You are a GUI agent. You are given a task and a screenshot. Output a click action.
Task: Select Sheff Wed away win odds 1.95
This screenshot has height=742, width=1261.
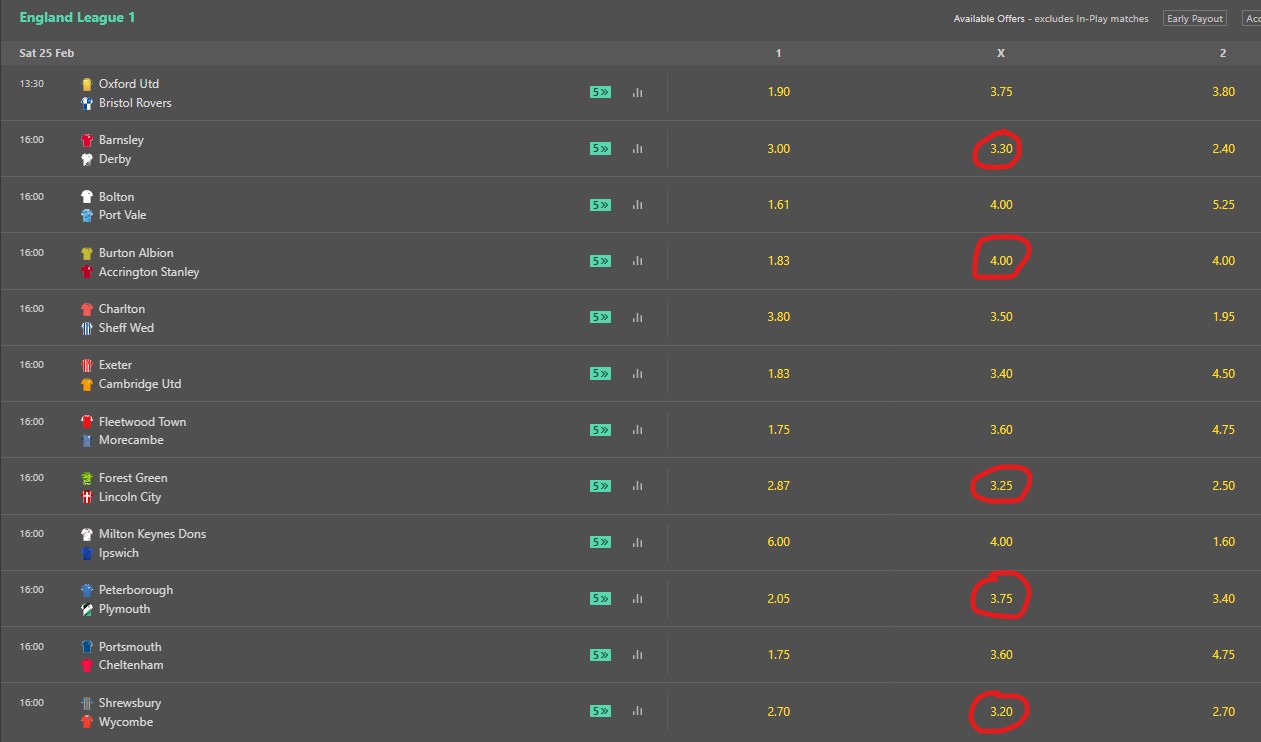point(1223,317)
